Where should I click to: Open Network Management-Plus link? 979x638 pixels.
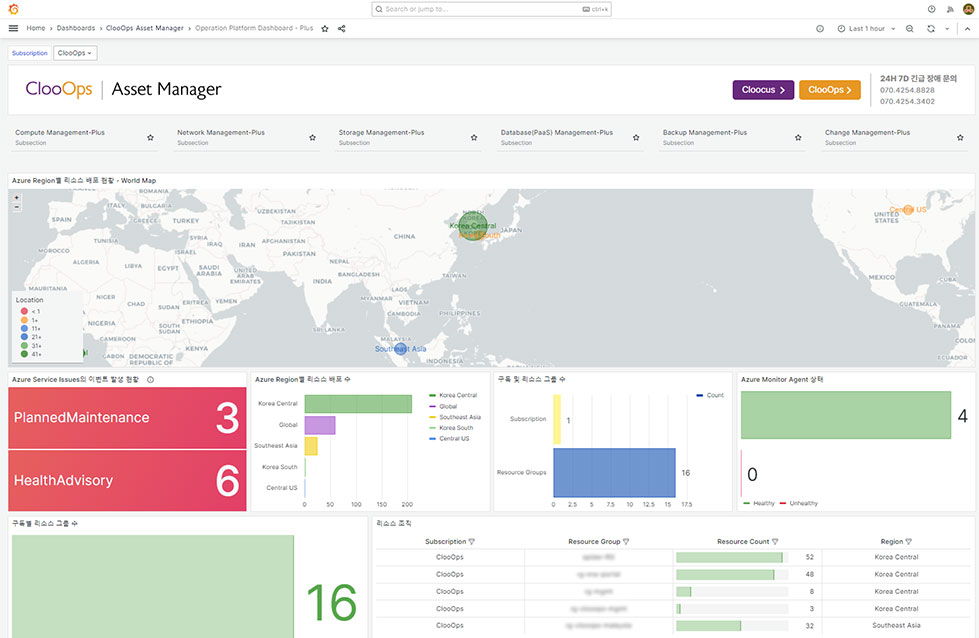coord(221,132)
